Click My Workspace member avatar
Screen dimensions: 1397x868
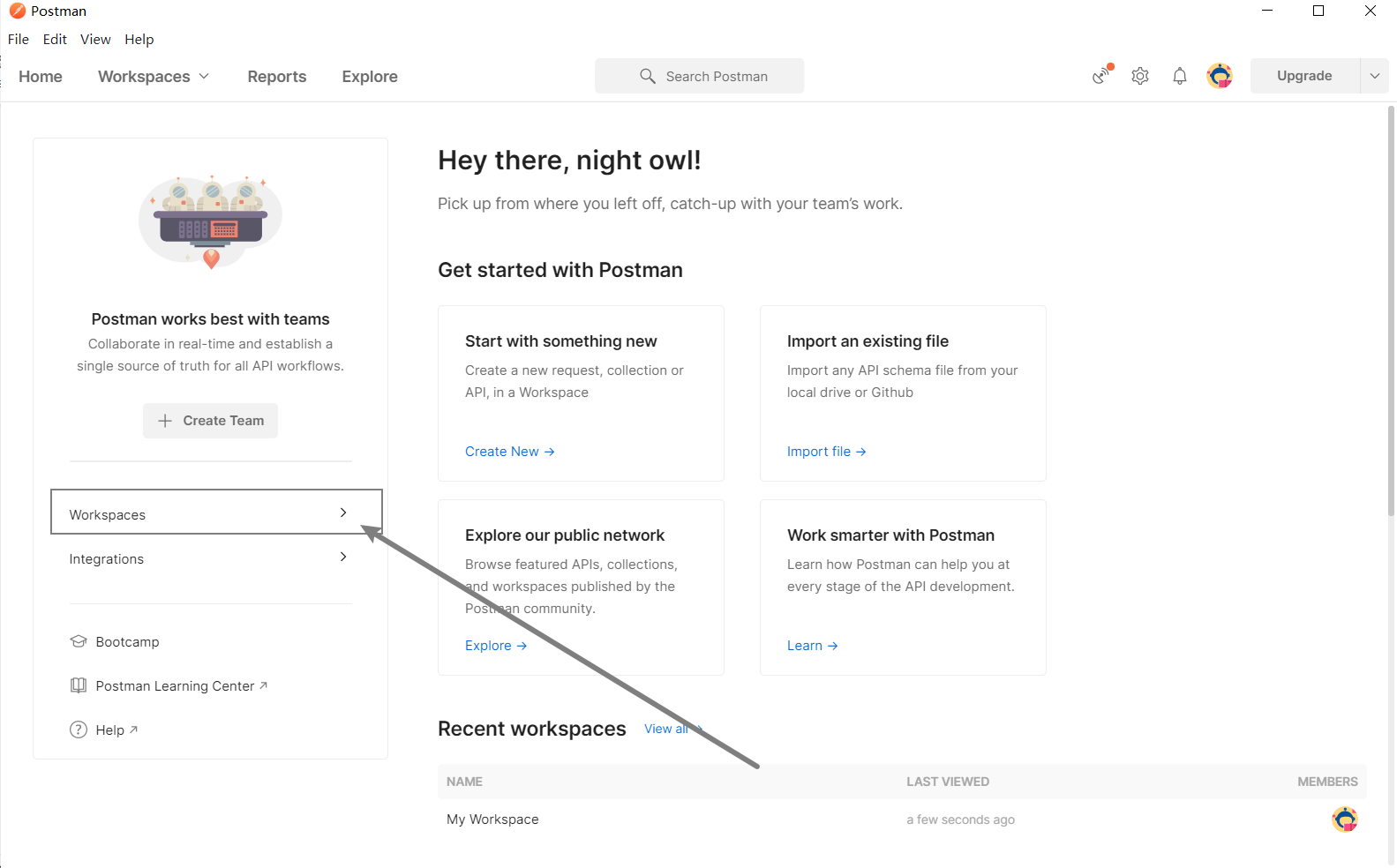coord(1344,819)
